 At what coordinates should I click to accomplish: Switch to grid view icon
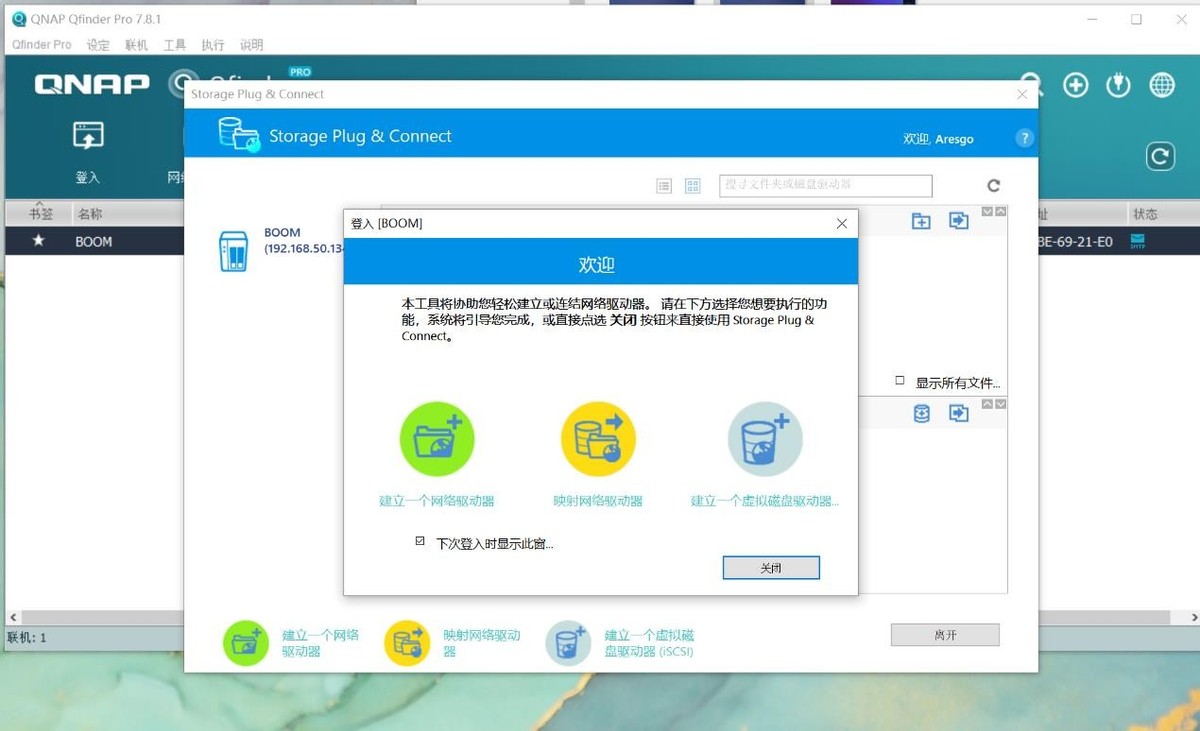[x=692, y=185]
